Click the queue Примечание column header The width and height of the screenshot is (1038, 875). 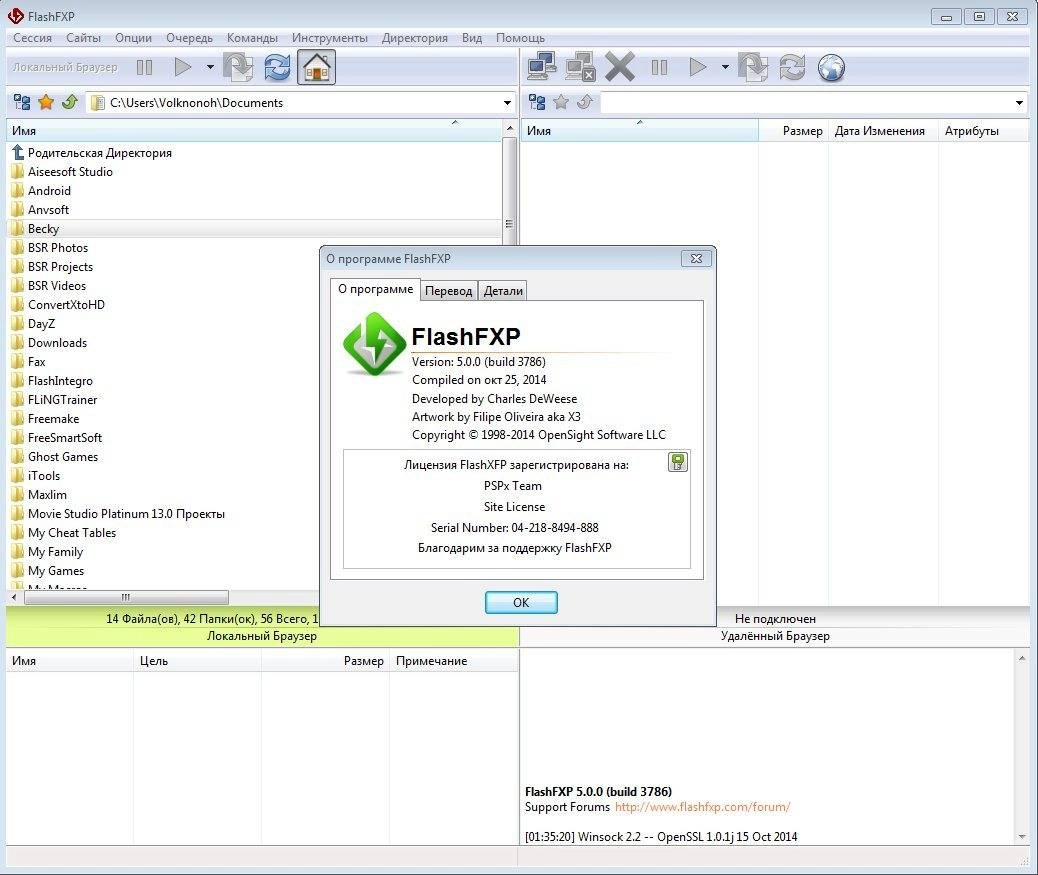[453, 661]
